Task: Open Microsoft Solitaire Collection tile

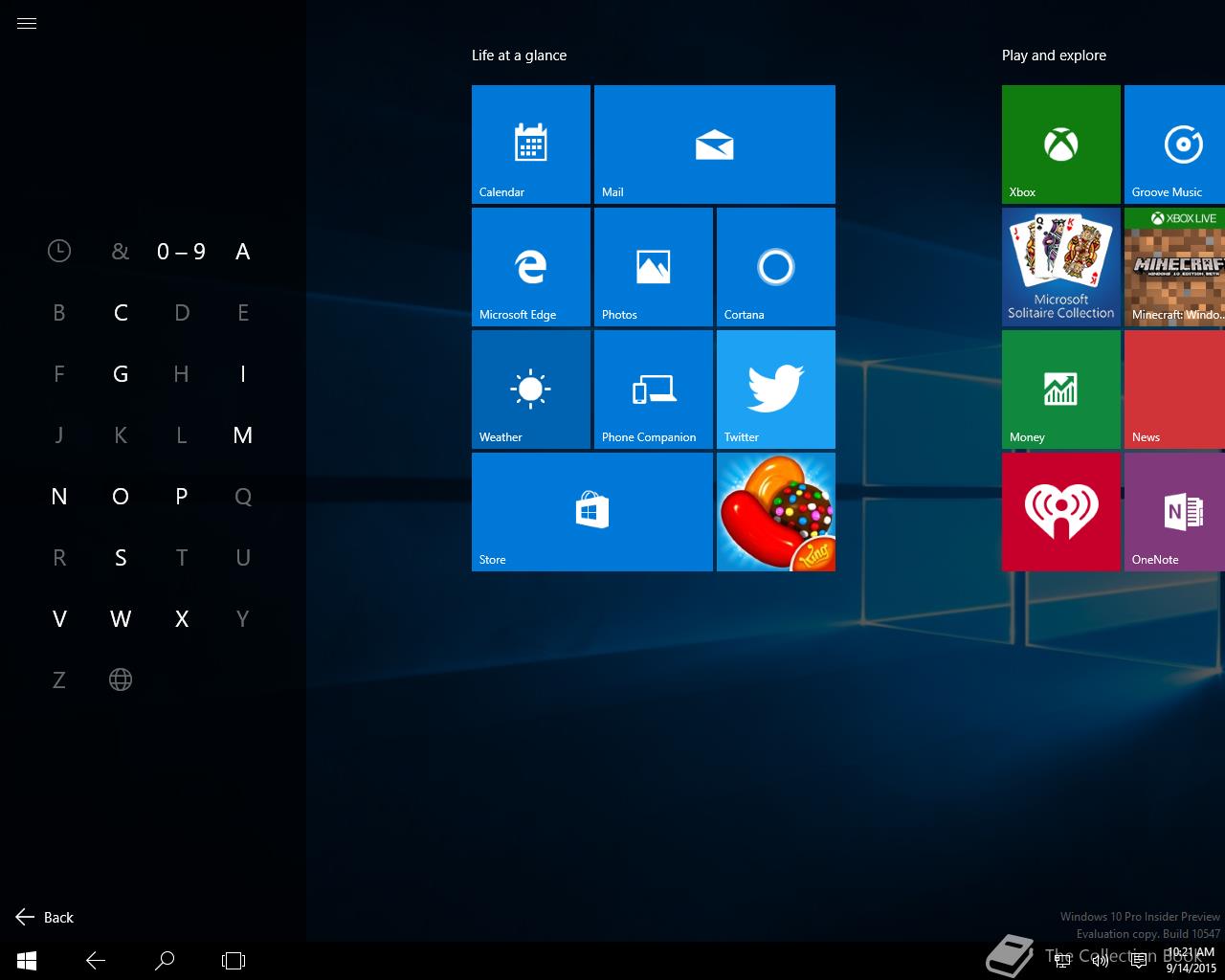Action: 1061,267
